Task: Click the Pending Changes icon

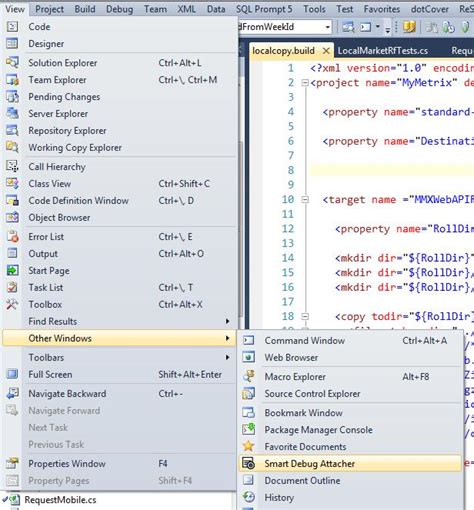Action: [x=12, y=97]
